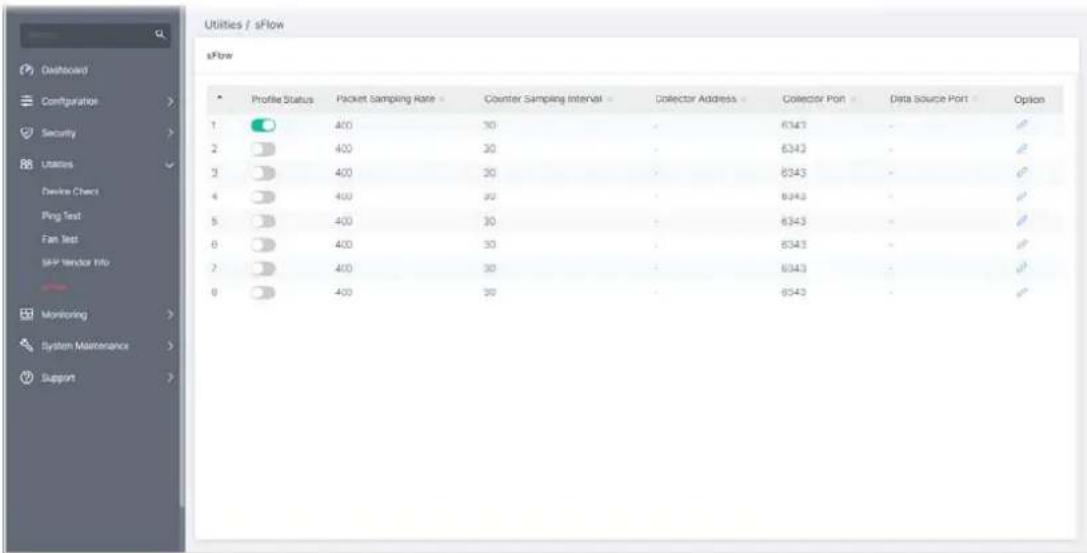Screen dimensions: 1087x553
Task: Enable profile 8 status toggle
Action: 263,292
